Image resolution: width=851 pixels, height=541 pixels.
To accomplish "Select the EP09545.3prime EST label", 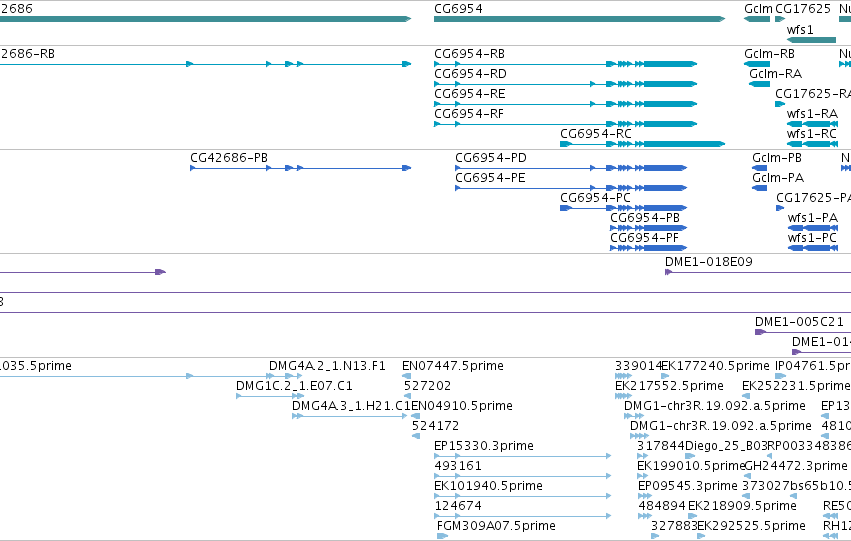I will pos(688,487).
